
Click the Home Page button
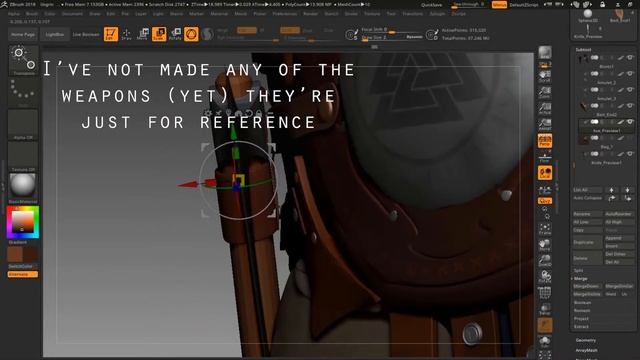(23, 35)
